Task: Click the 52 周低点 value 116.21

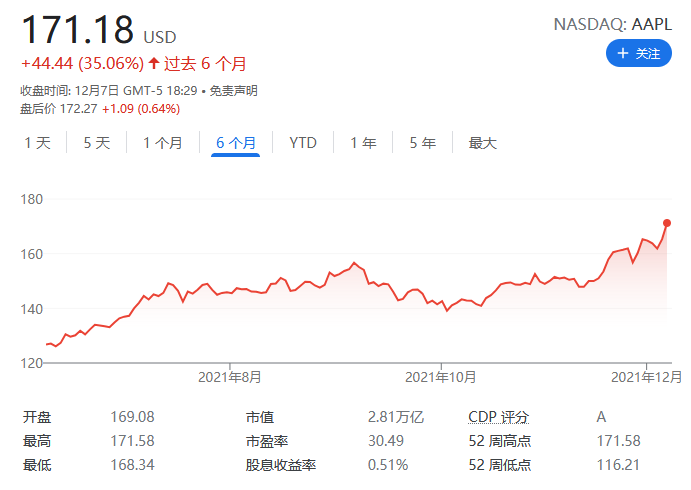Action: (x=618, y=465)
